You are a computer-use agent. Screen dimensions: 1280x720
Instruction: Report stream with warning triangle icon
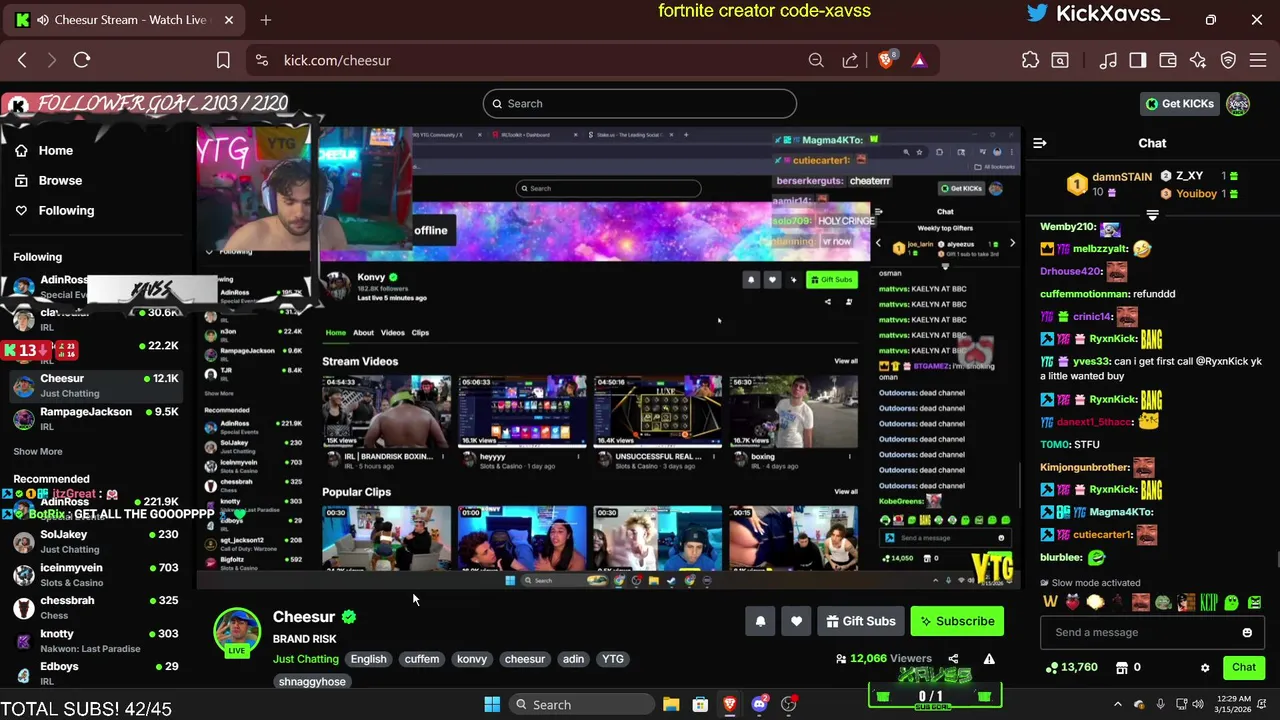pyautogui.click(x=989, y=658)
